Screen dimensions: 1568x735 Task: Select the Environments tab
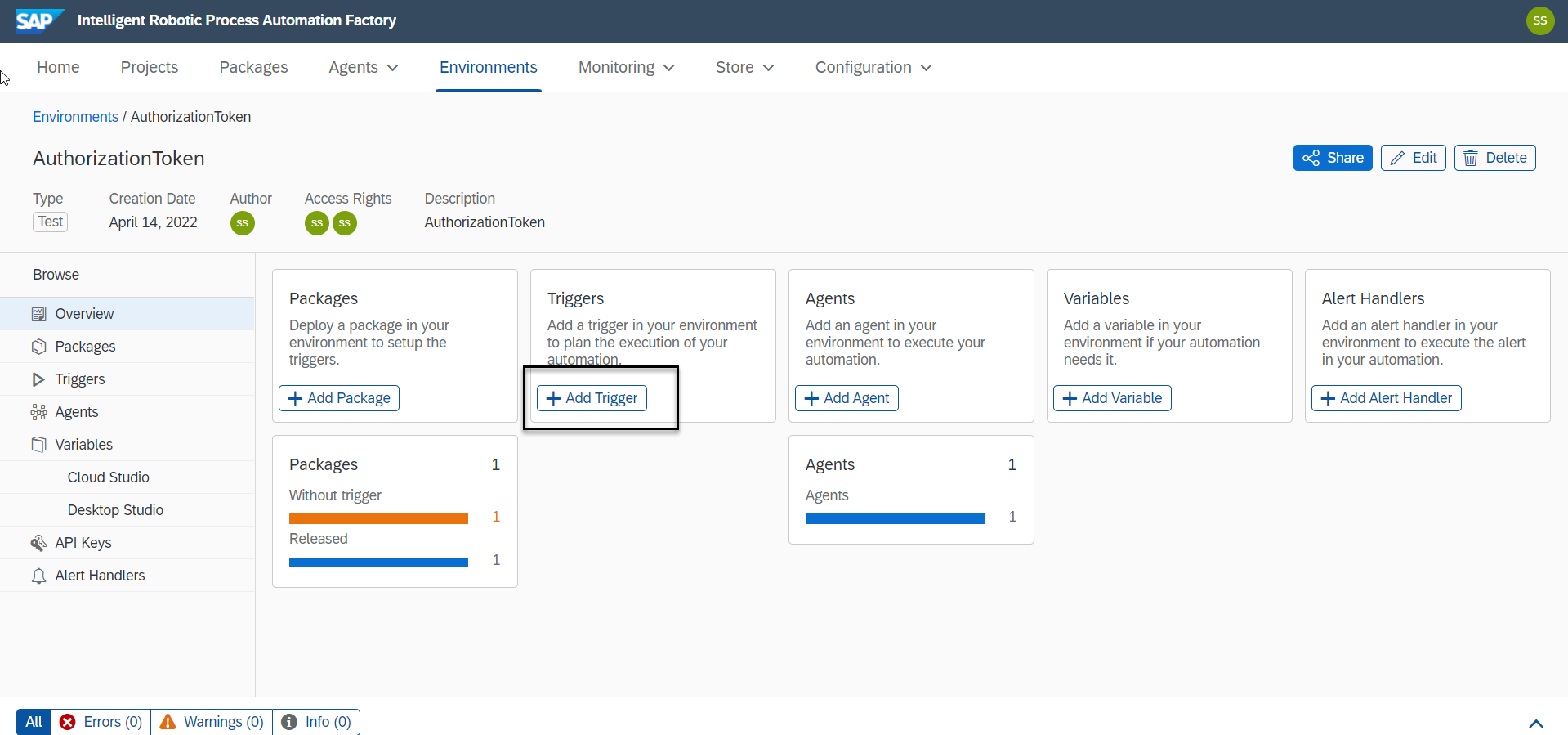coord(489,67)
